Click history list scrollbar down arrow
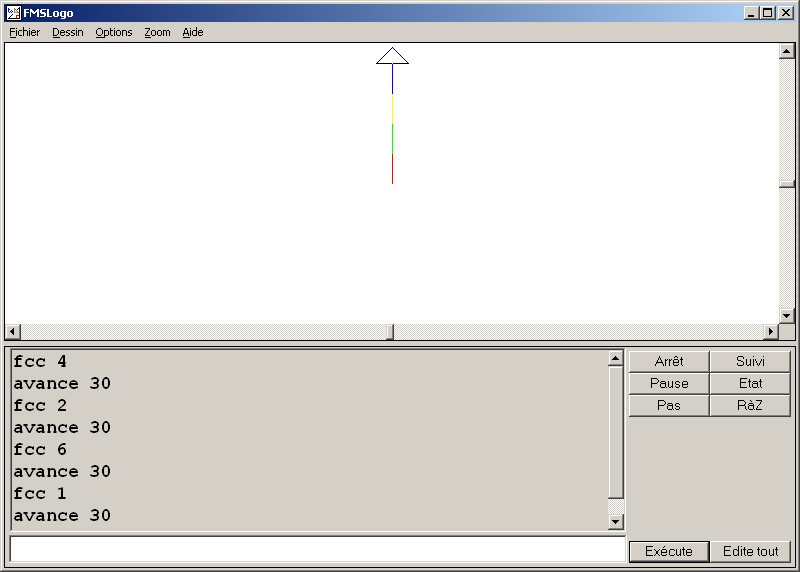800x572 pixels. (x=616, y=521)
